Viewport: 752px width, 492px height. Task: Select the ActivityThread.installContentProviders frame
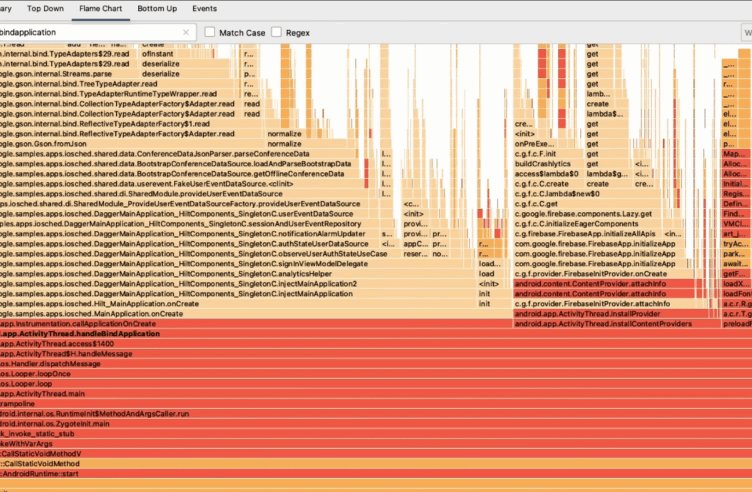pyautogui.click(x=616, y=324)
